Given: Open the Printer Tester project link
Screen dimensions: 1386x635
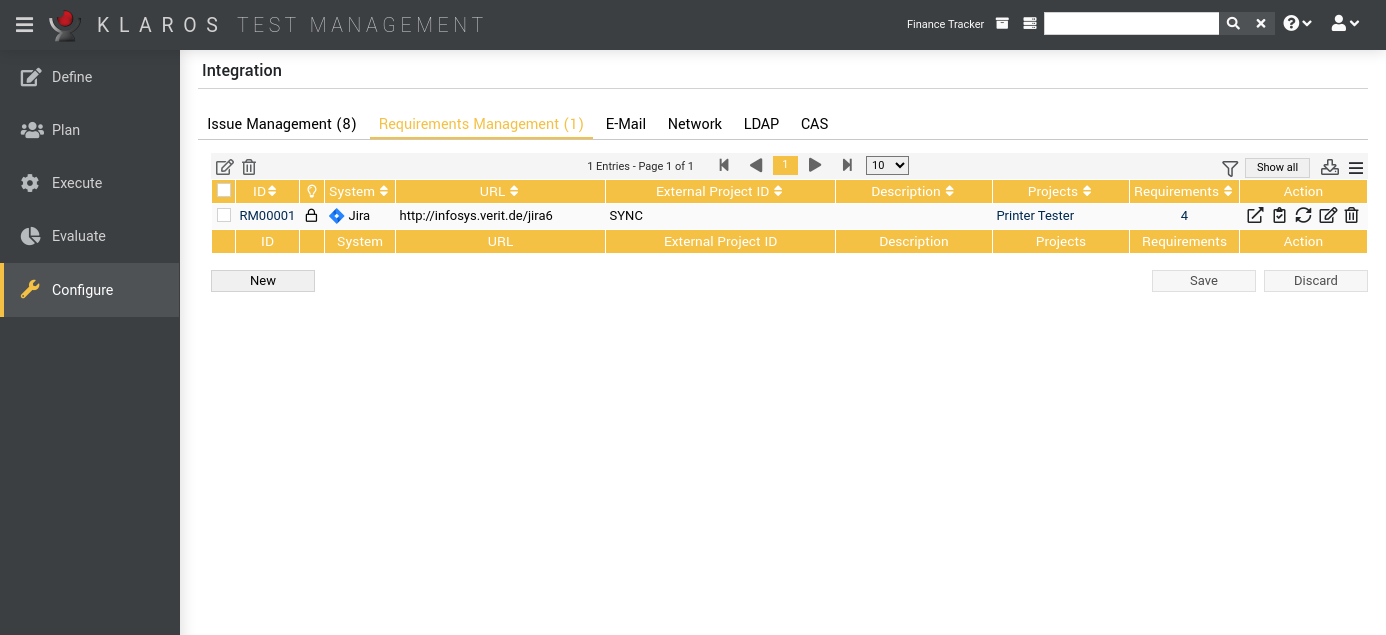Looking at the screenshot, I should (1034, 215).
